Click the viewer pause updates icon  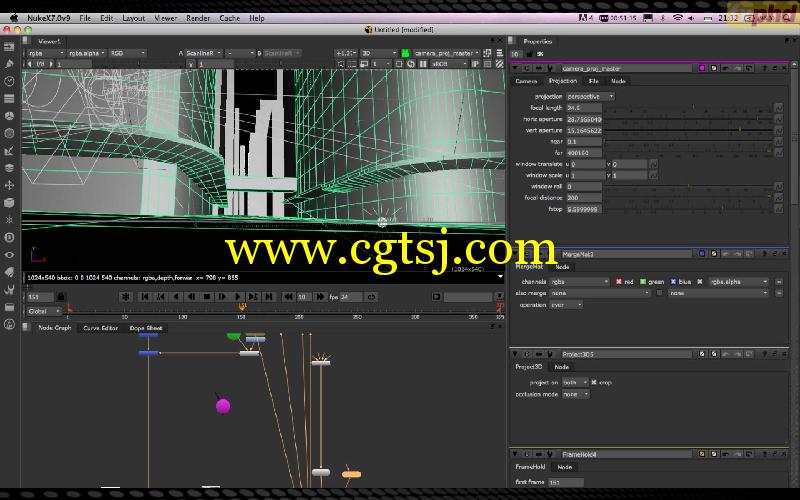423,64
